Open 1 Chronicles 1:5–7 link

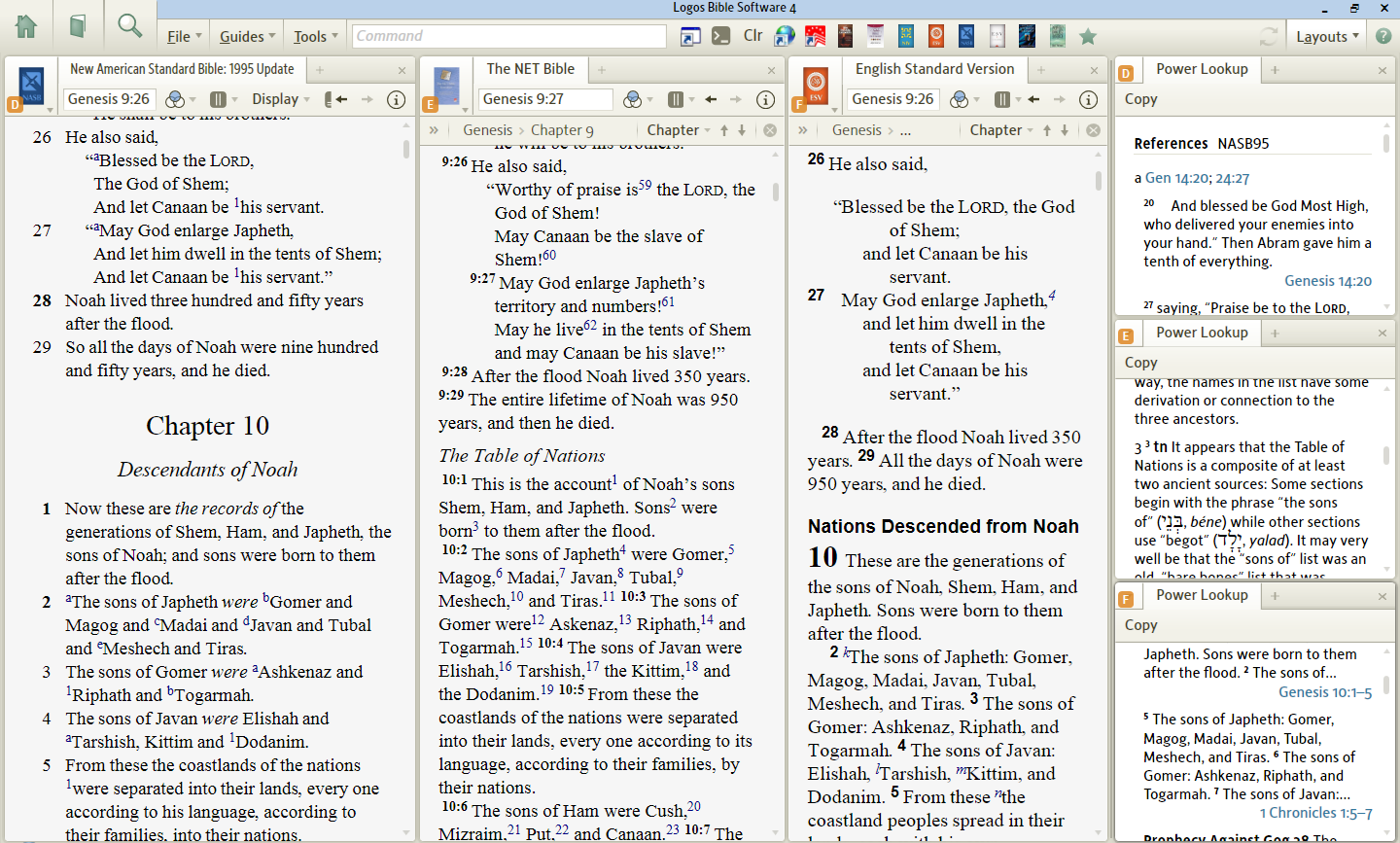point(1316,813)
